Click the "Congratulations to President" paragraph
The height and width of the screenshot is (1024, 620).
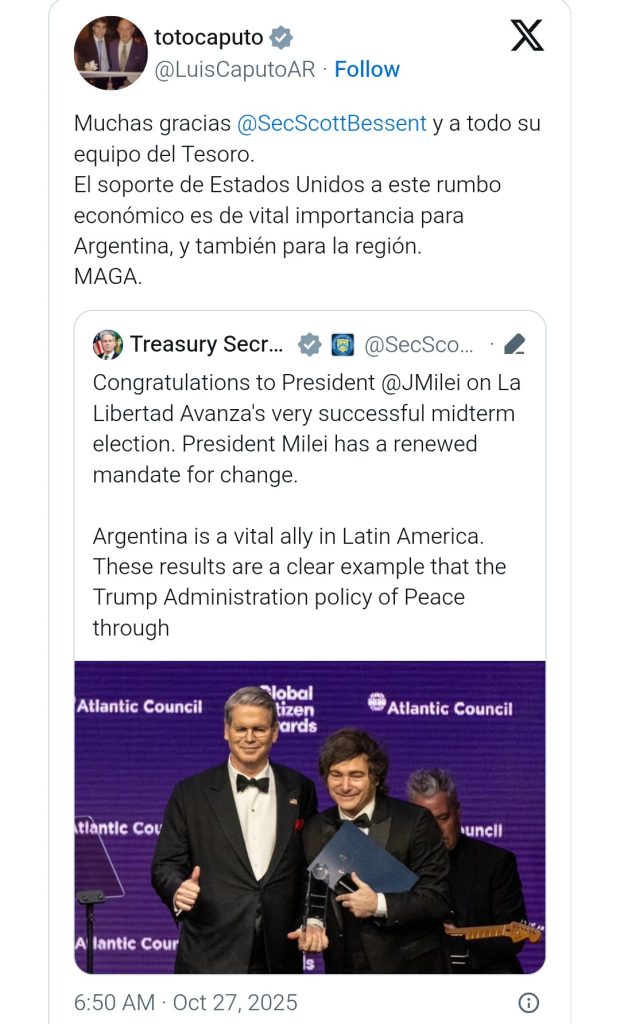(307, 428)
